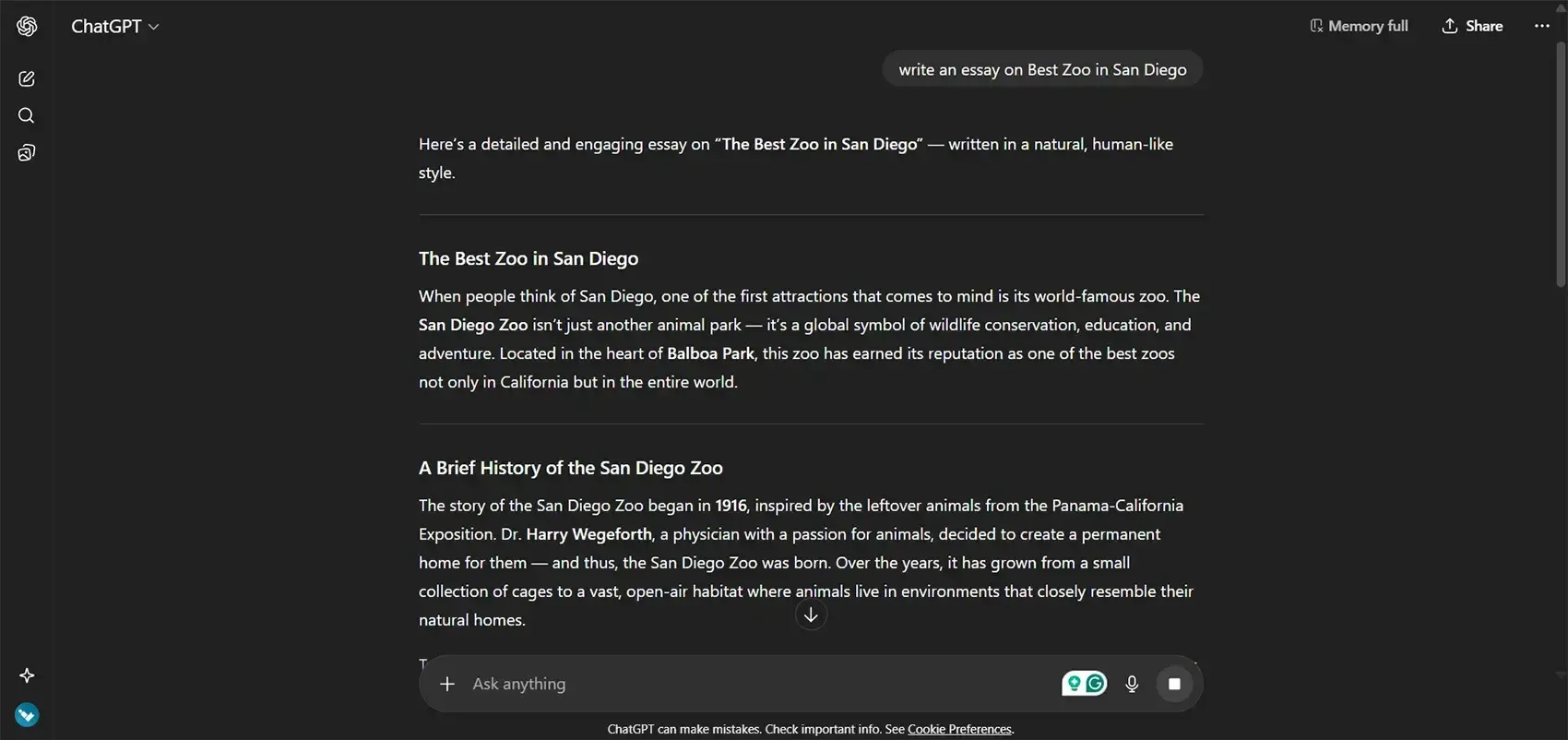Open search chats via magnifier icon
The height and width of the screenshot is (740, 1568).
pyautogui.click(x=26, y=115)
